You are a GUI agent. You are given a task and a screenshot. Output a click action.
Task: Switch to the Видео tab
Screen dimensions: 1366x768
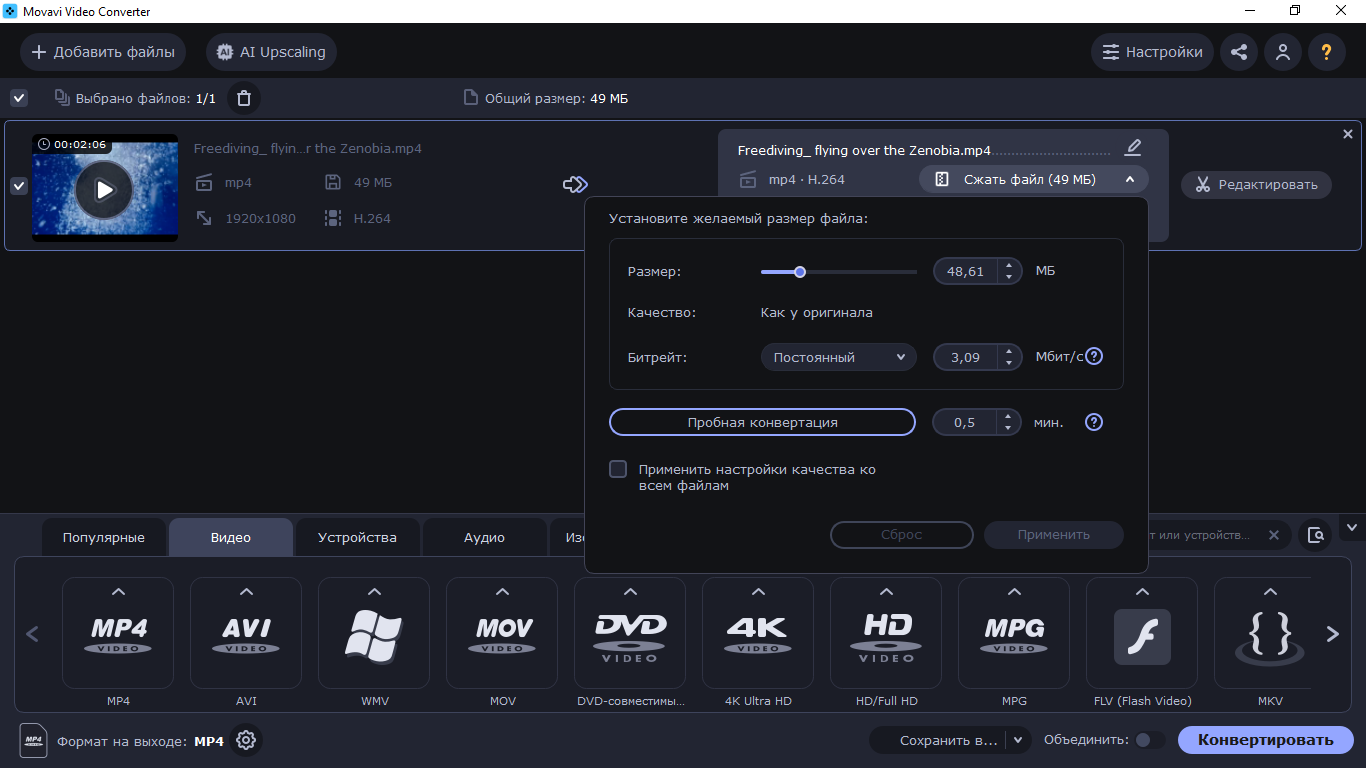231,537
